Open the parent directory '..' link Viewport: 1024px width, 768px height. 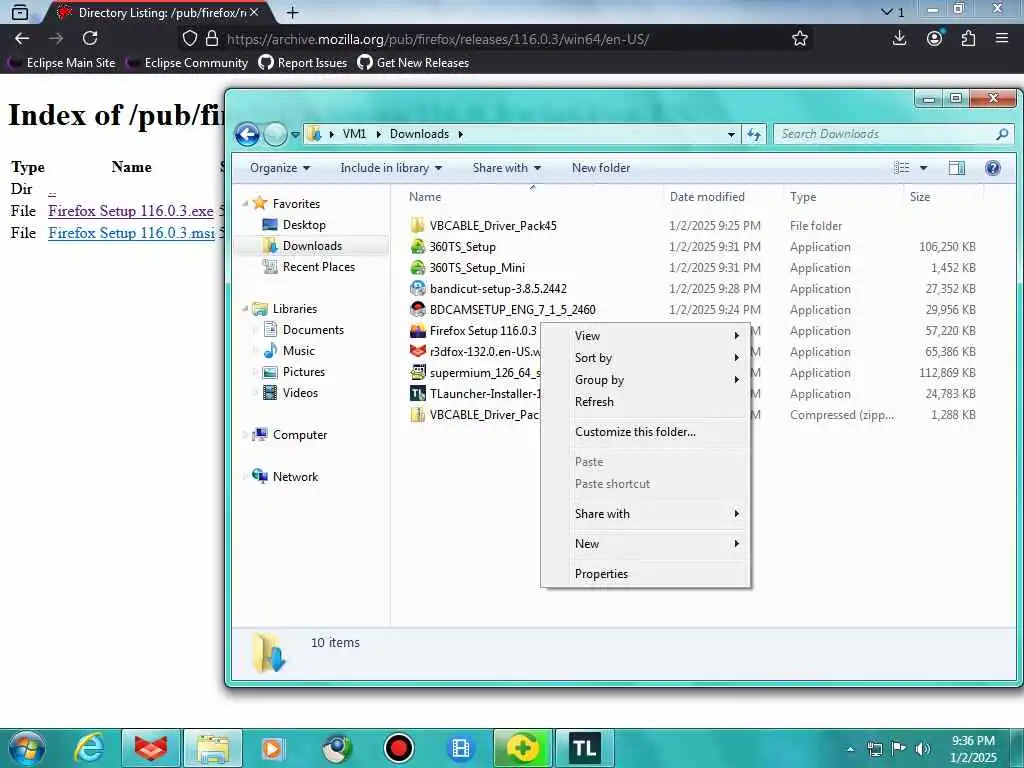52,191
